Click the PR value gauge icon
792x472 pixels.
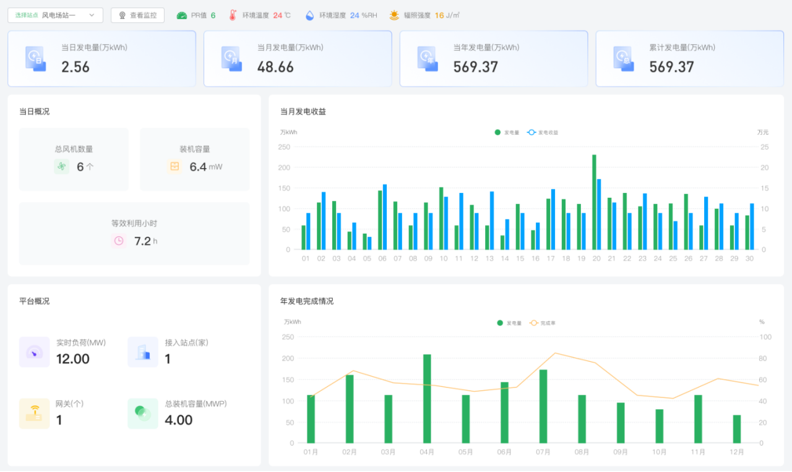pos(182,16)
